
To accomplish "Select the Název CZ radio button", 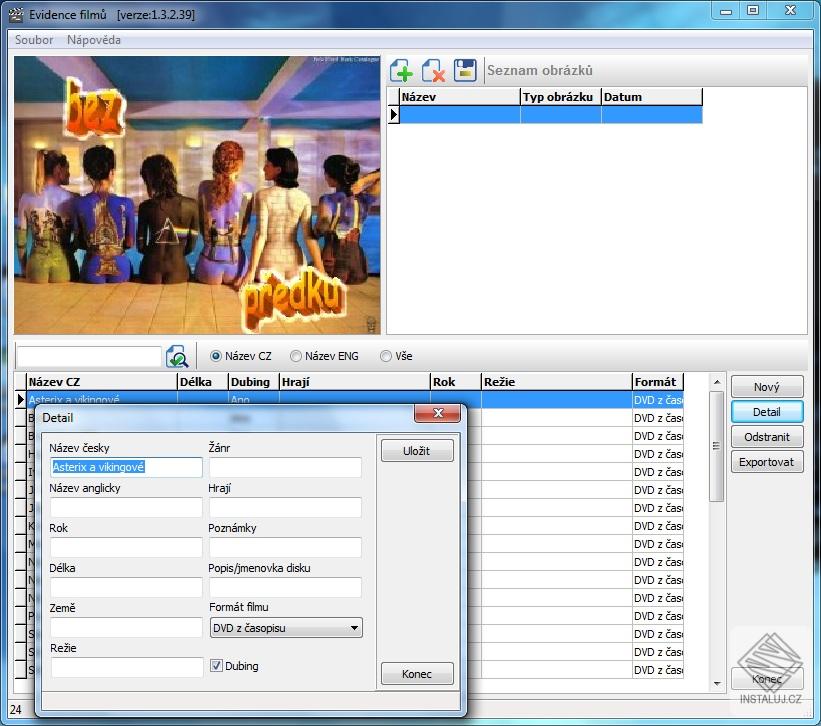I will click(215, 356).
